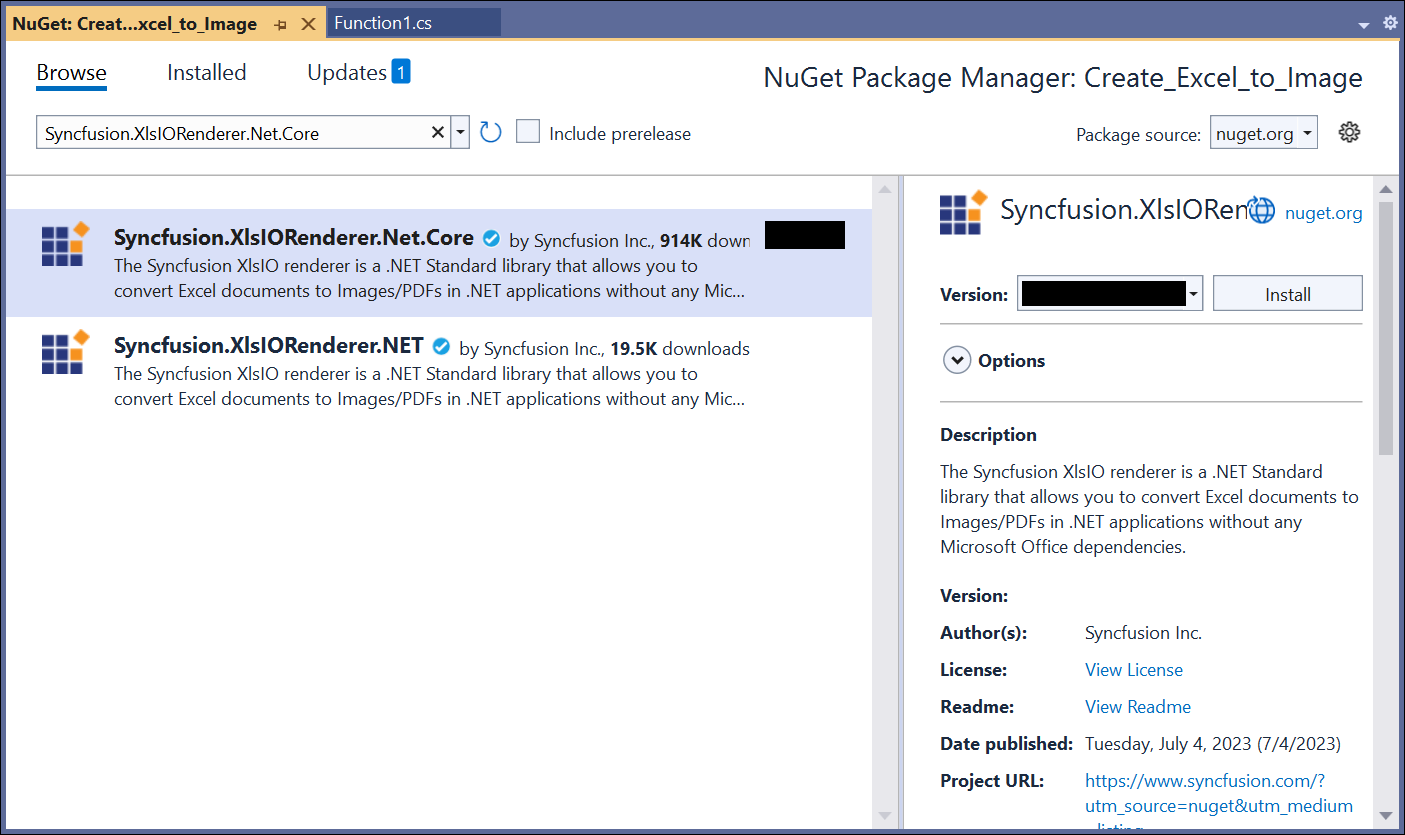This screenshot has height=835, width=1405.
Task: Pin the NuGet tab with pin icon
Action: pyautogui.click(x=281, y=24)
